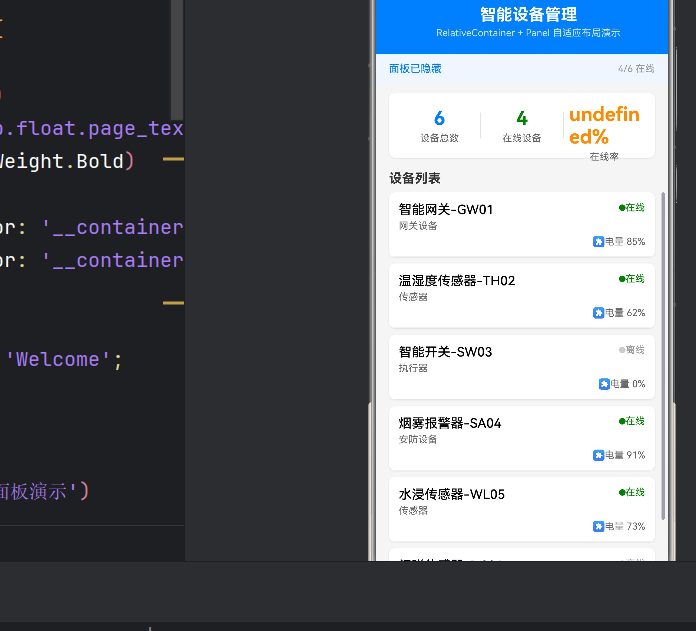Image resolution: width=696 pixels, height=631 pixels.
Task: Click the 4/6 在线 online count text
Action: click(x=636, y=69)
